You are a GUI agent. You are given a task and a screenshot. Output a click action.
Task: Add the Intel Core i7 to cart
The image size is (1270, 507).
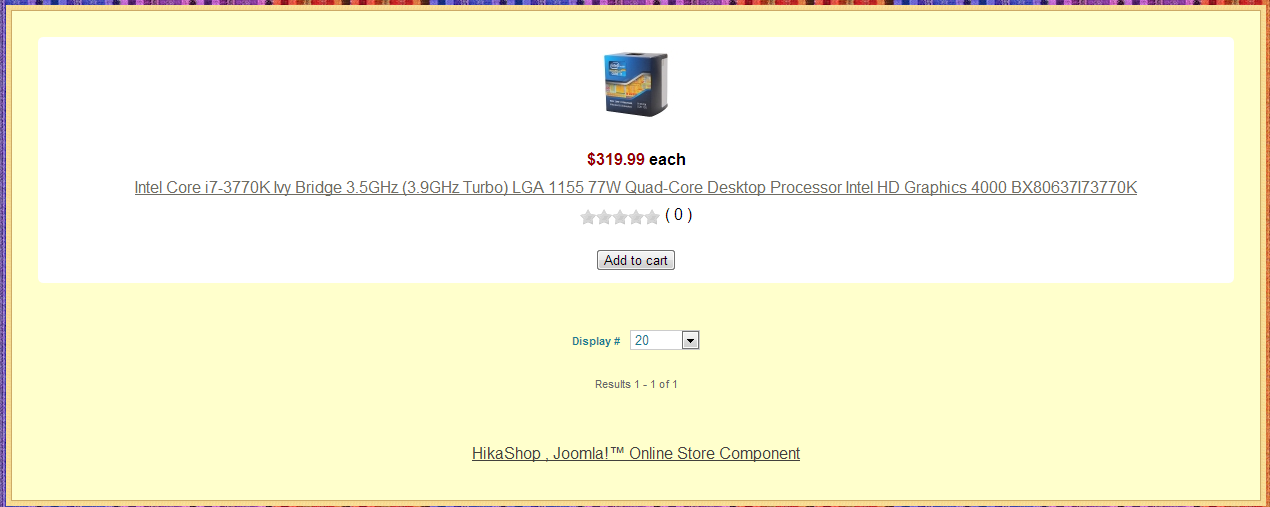[636, 260]
